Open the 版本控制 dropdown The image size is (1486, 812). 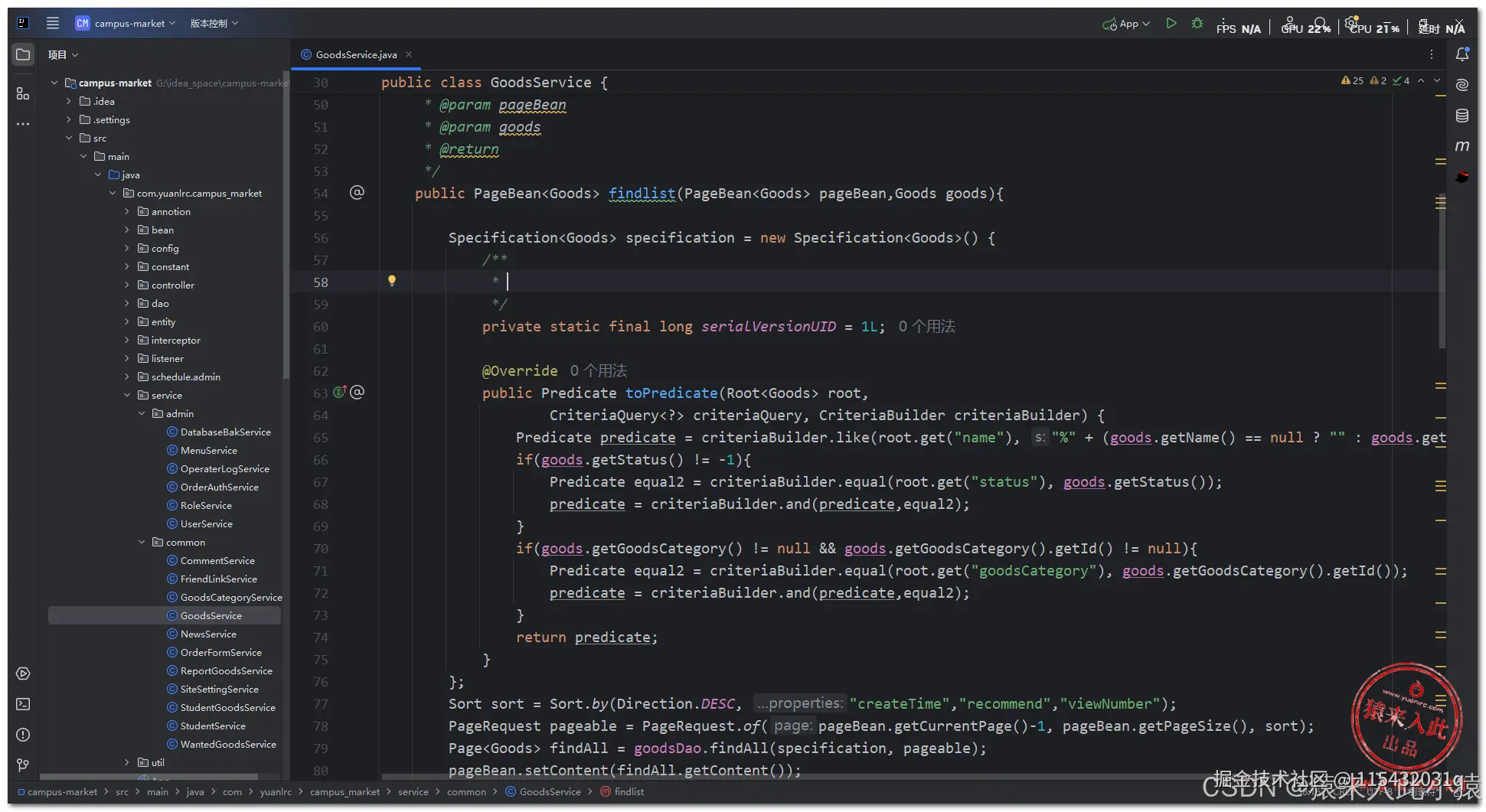click(x=214, y=24)
